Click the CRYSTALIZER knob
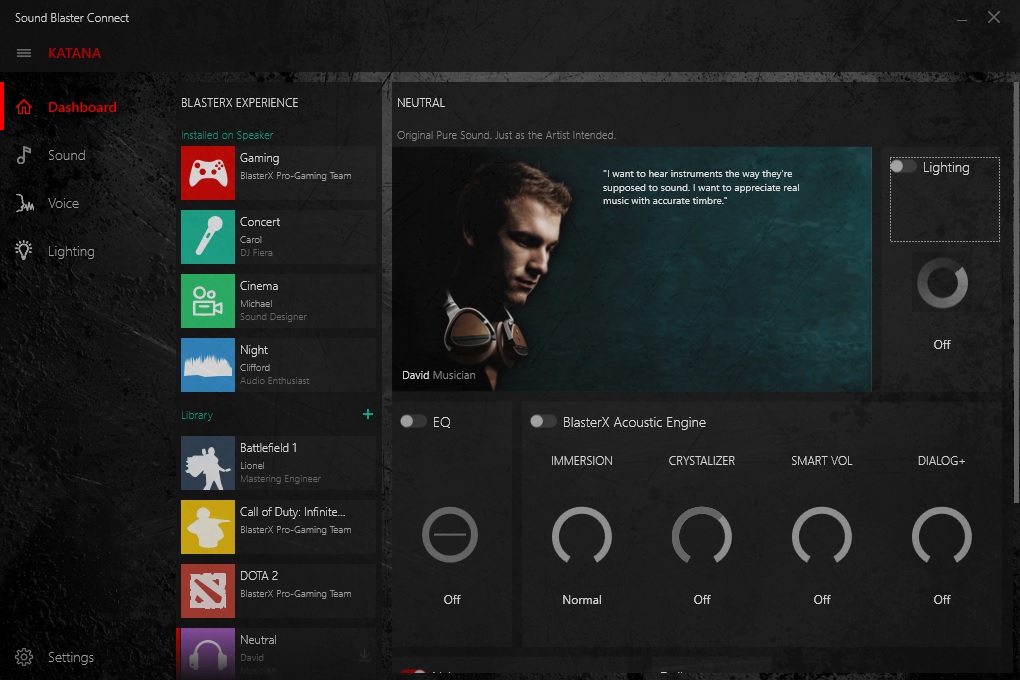The image size is (1020, 680). pyautogui.click(x=701, y=537)
